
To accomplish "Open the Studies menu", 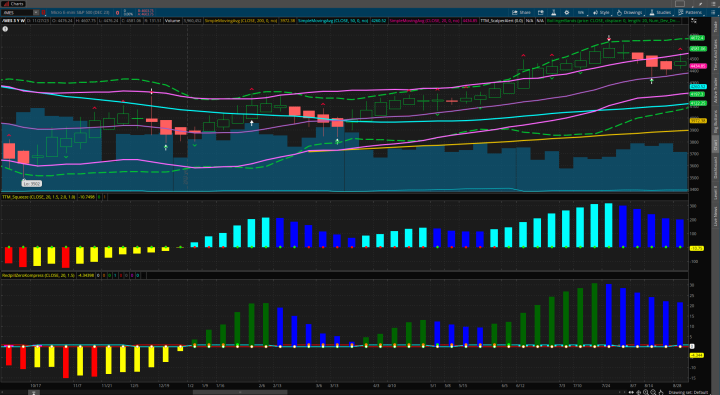I will pyautogui.click(x=661, y=12).
